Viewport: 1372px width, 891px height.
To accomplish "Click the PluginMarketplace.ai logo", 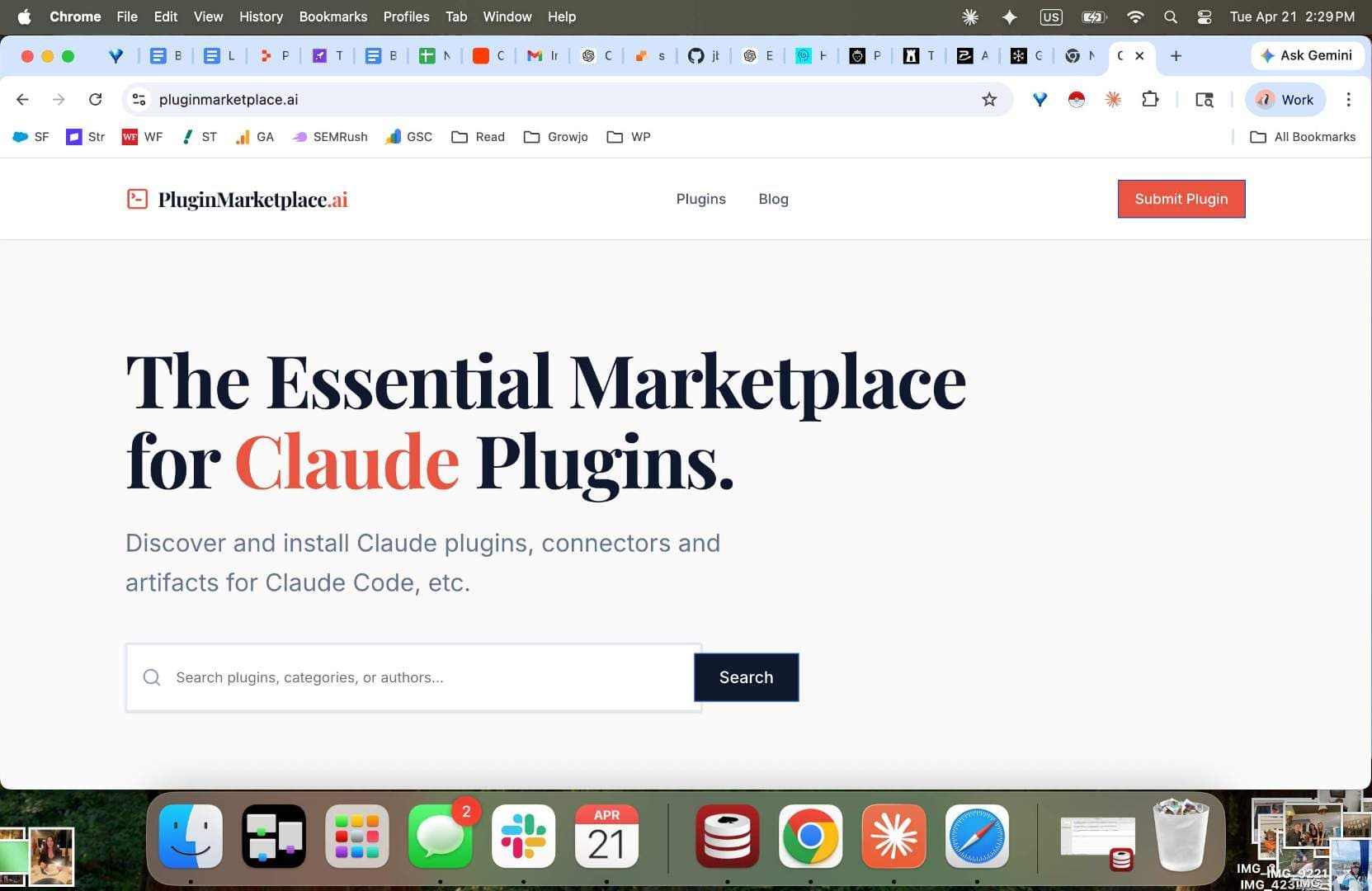I will click(x=237, y=199).
